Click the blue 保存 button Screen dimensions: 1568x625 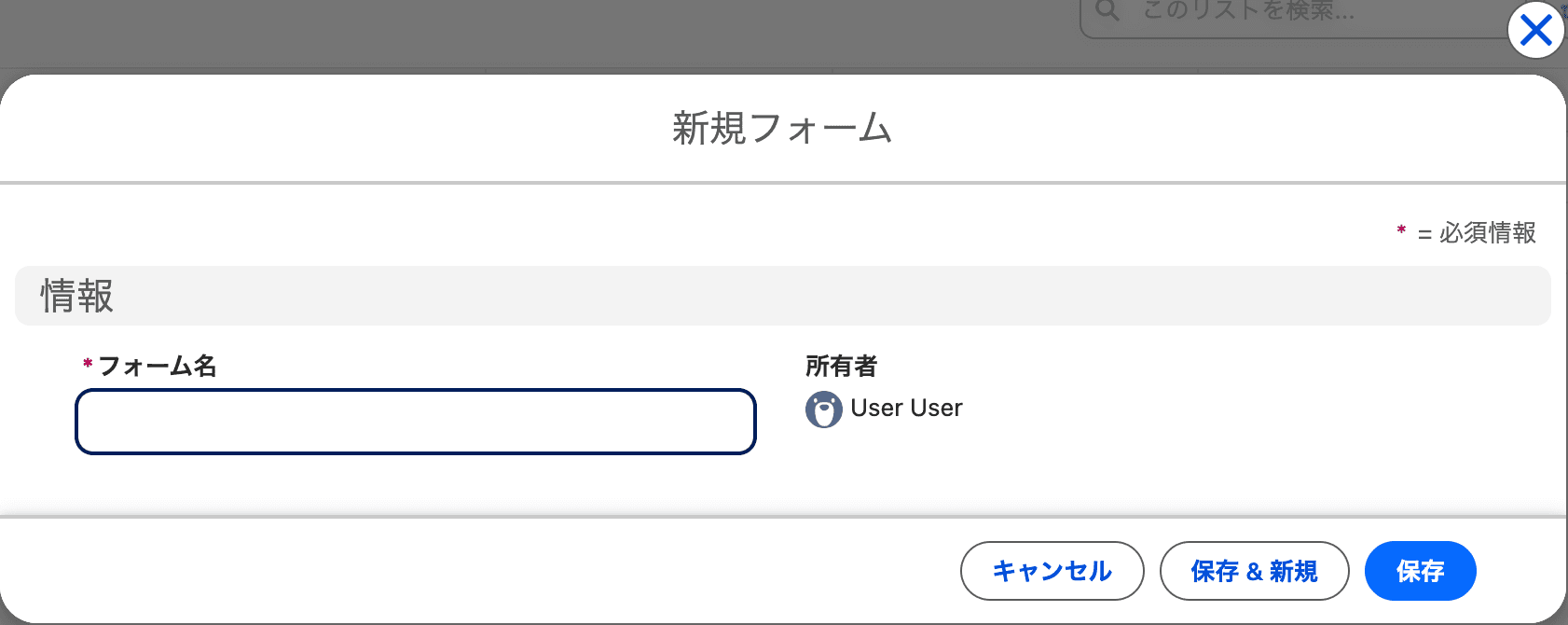coord(1420,571)
